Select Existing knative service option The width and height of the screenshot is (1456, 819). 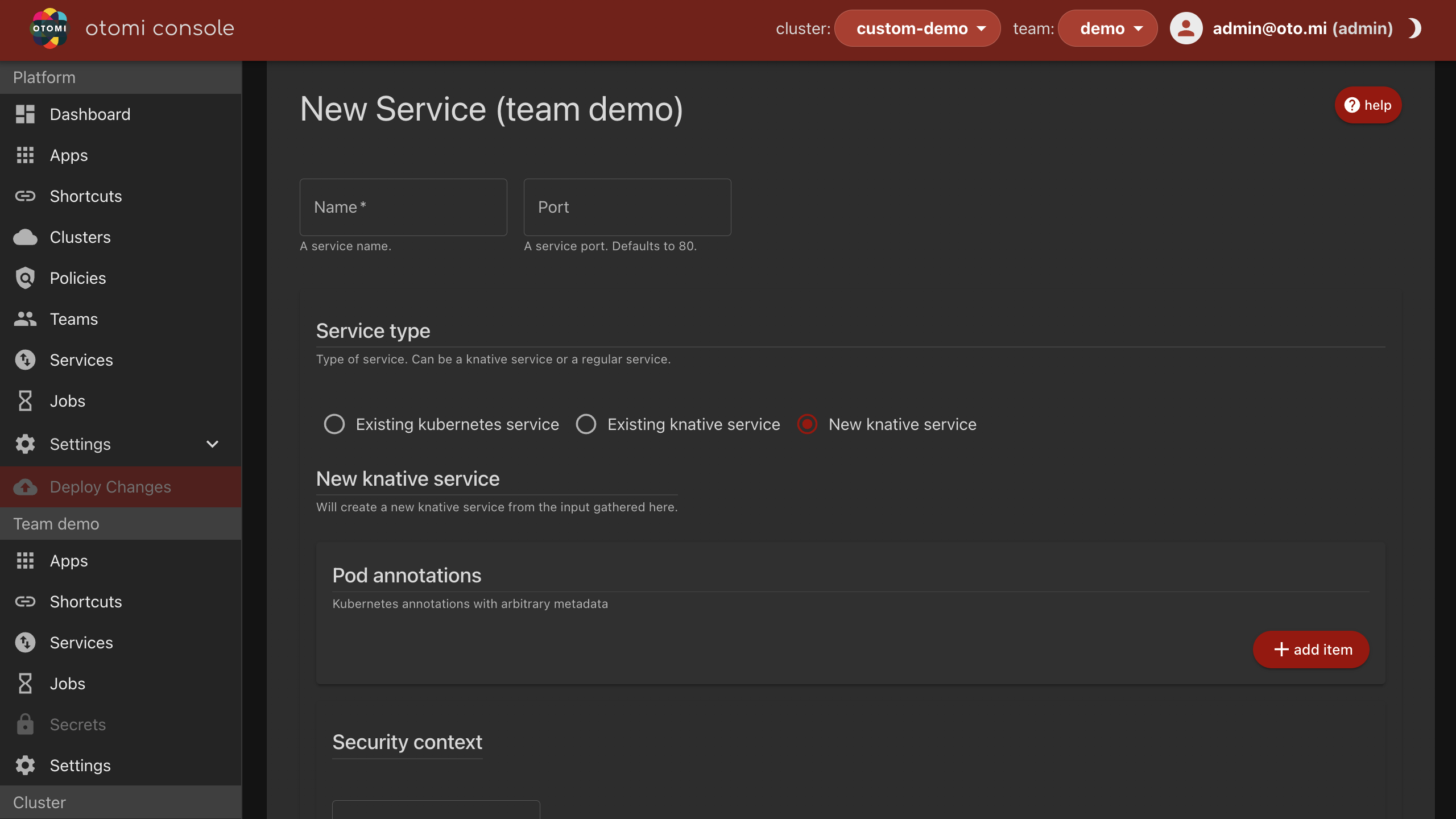tap(586, 424)
